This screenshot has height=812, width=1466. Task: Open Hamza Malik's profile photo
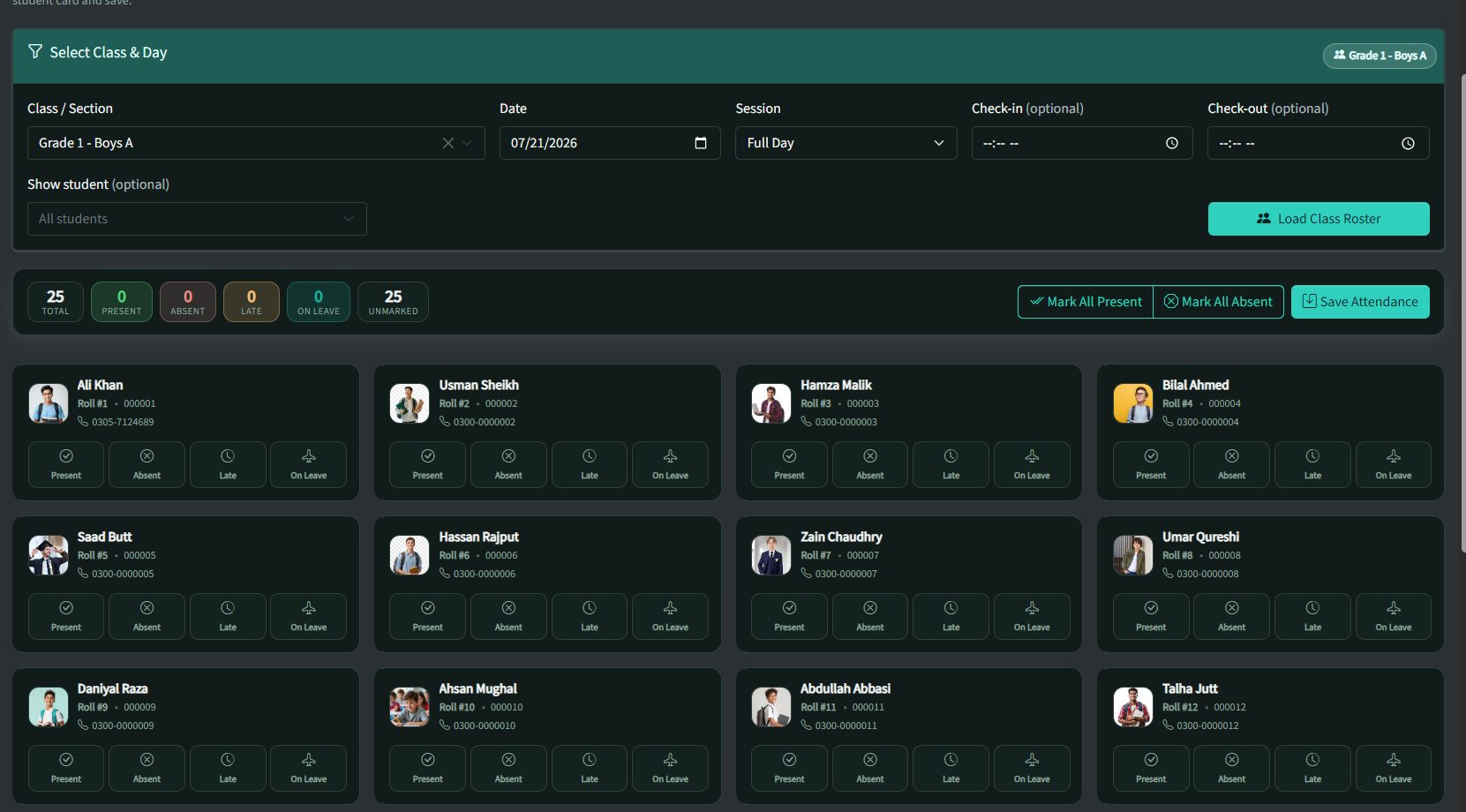click(771, 403)
